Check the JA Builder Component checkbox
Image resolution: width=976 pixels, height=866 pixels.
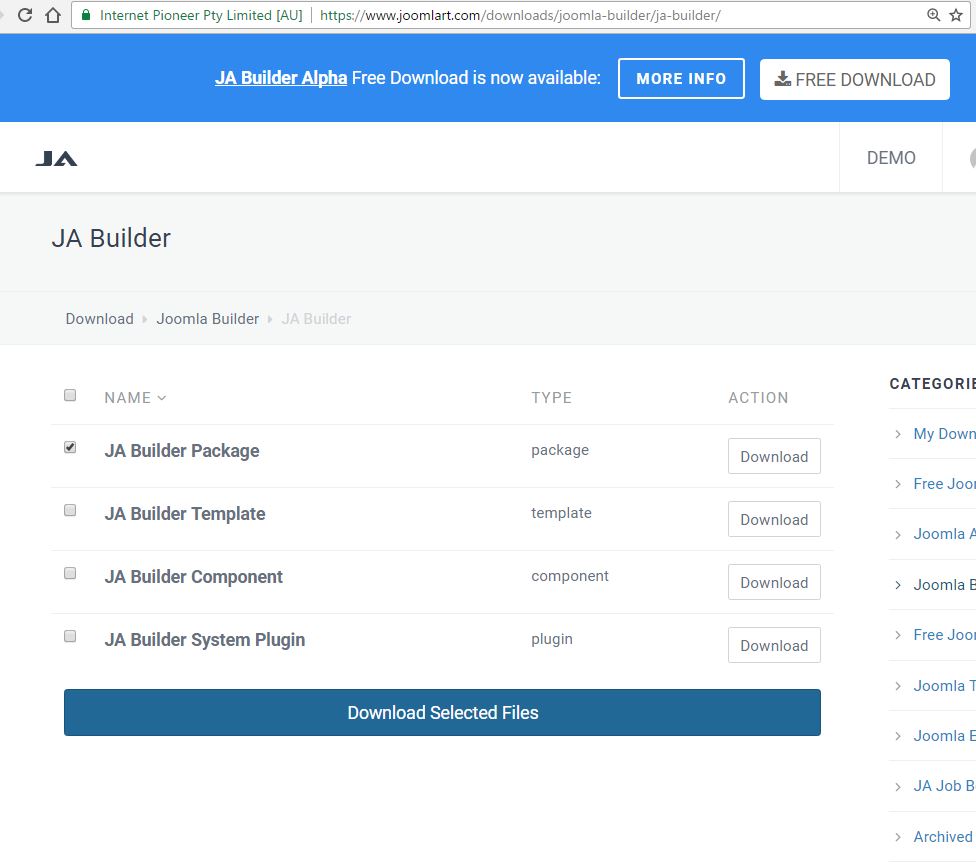pos(70,573)
